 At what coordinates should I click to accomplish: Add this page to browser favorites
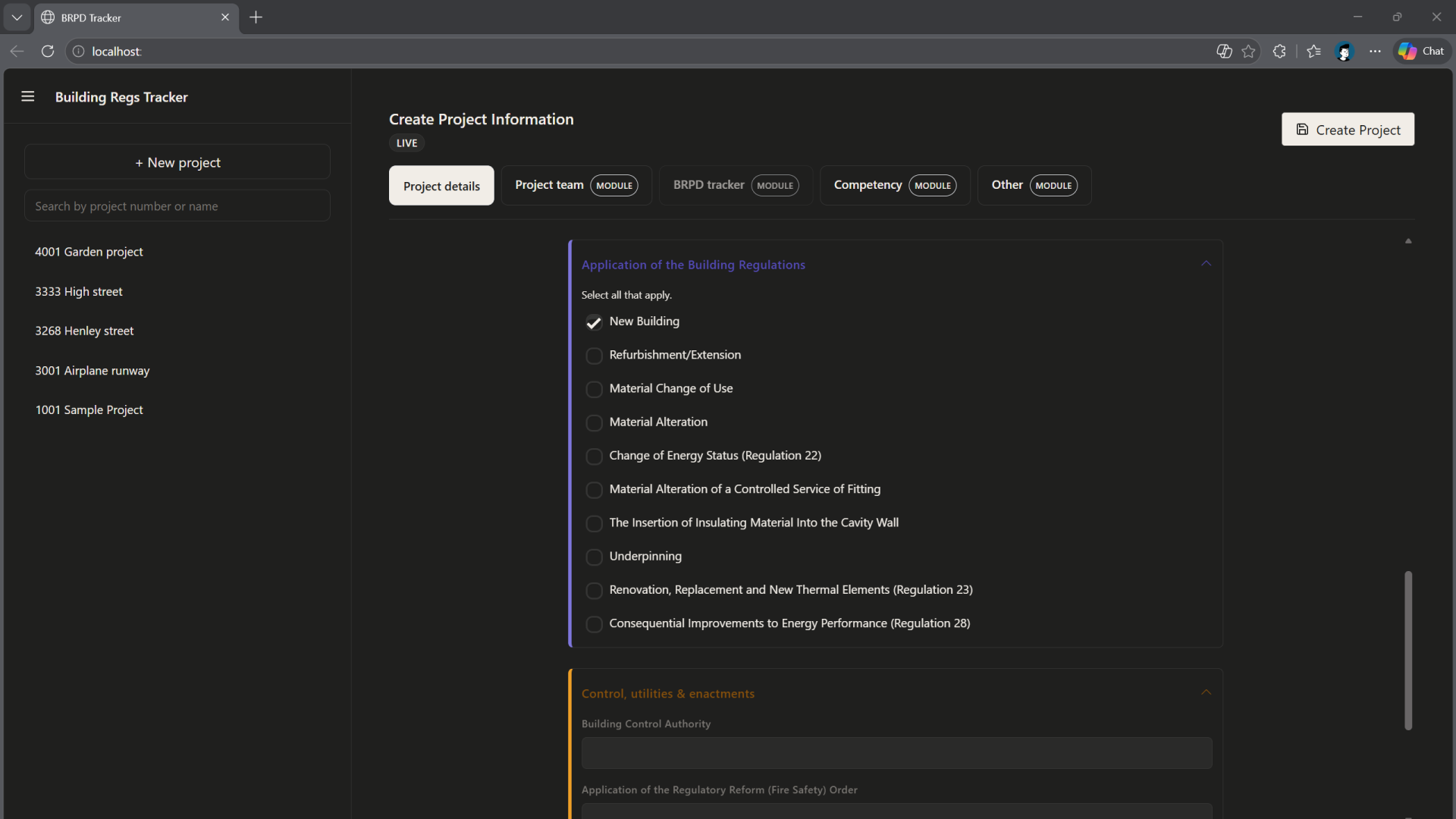click(x=1249, y=51)
